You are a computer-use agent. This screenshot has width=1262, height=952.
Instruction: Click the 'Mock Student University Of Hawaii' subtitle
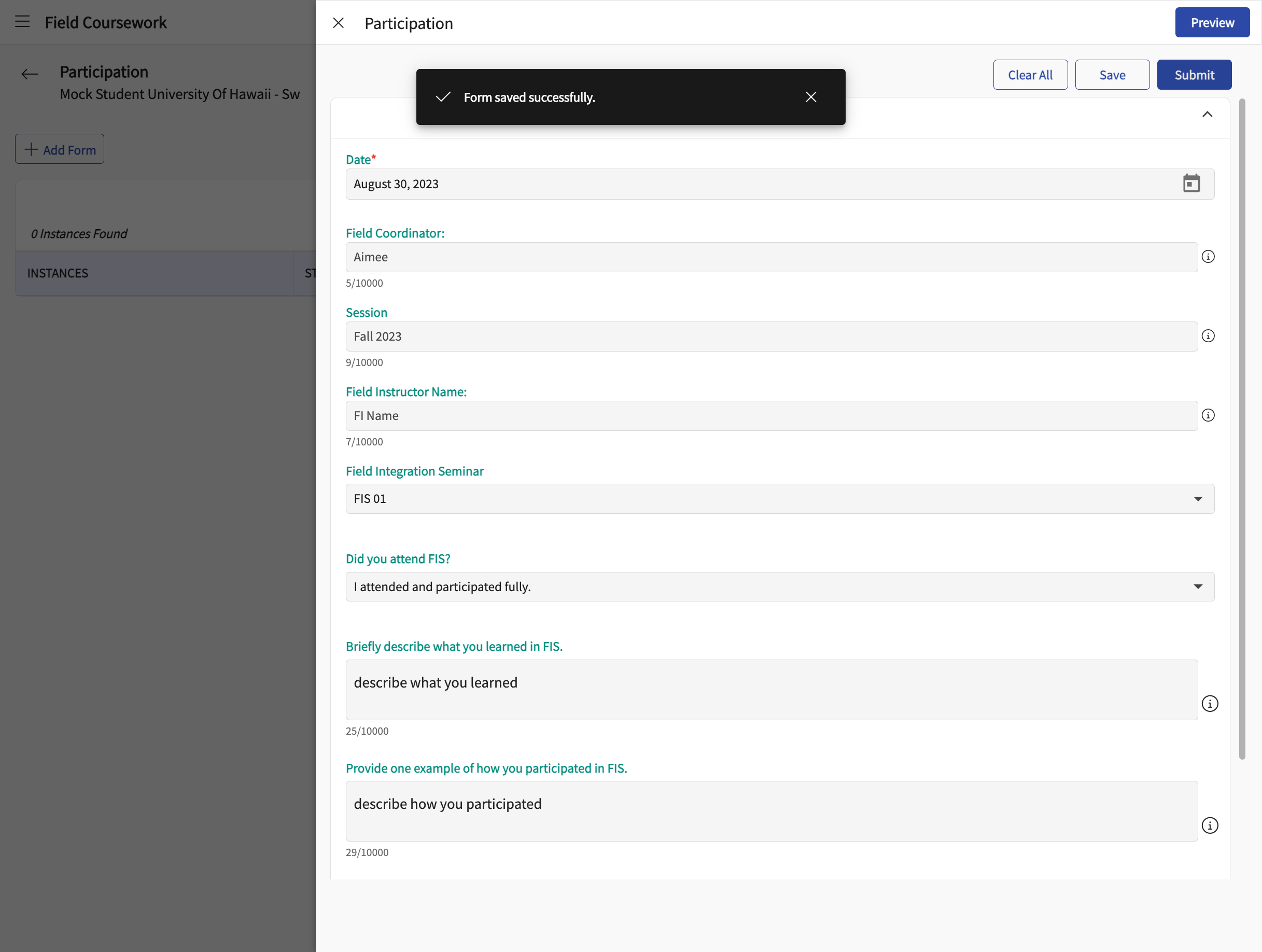pos(180,94)
